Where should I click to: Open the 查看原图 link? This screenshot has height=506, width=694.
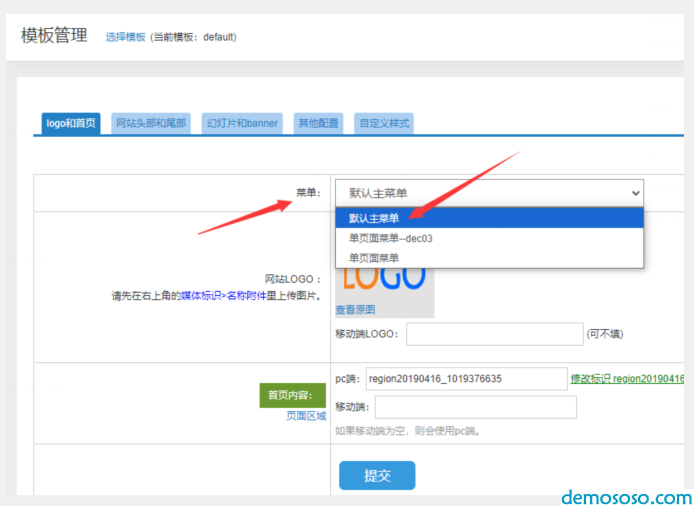tap(355, 310)
